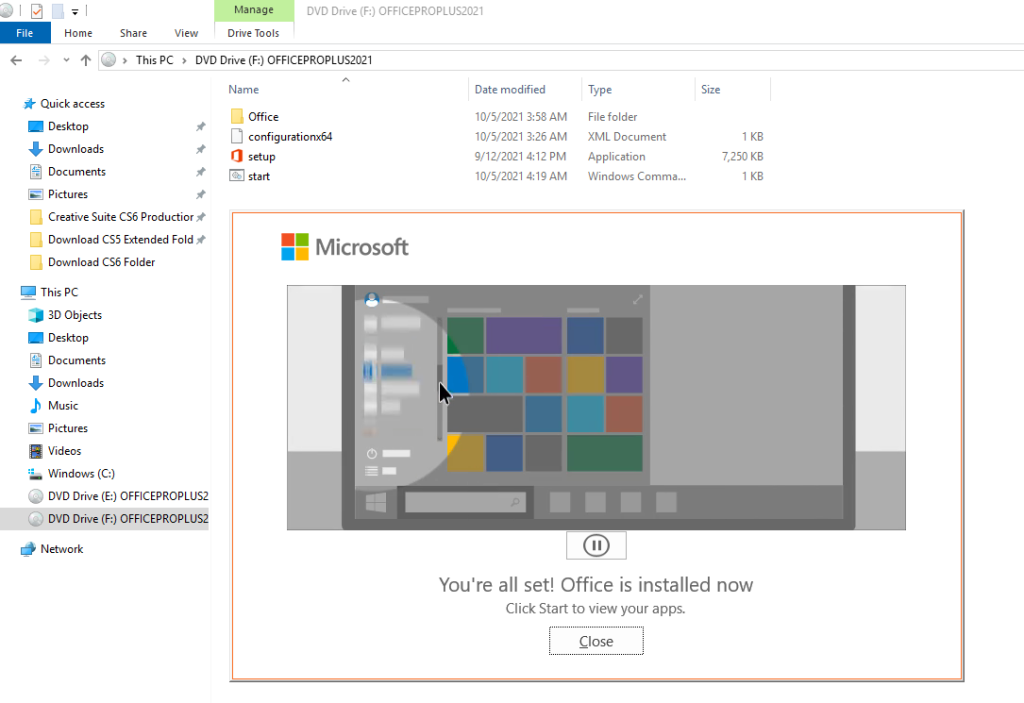
Task: Pause the Office installer animation
Action: (596, 545)
